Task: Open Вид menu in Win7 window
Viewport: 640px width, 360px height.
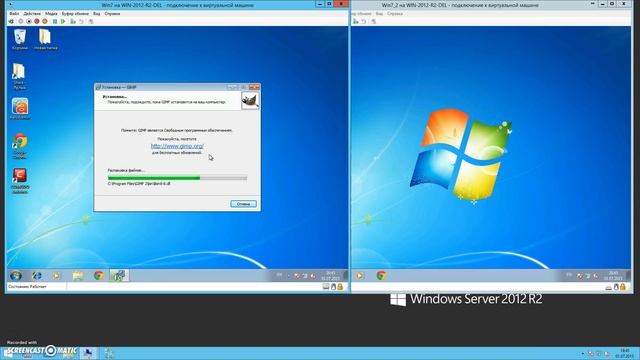Action: 96,13
